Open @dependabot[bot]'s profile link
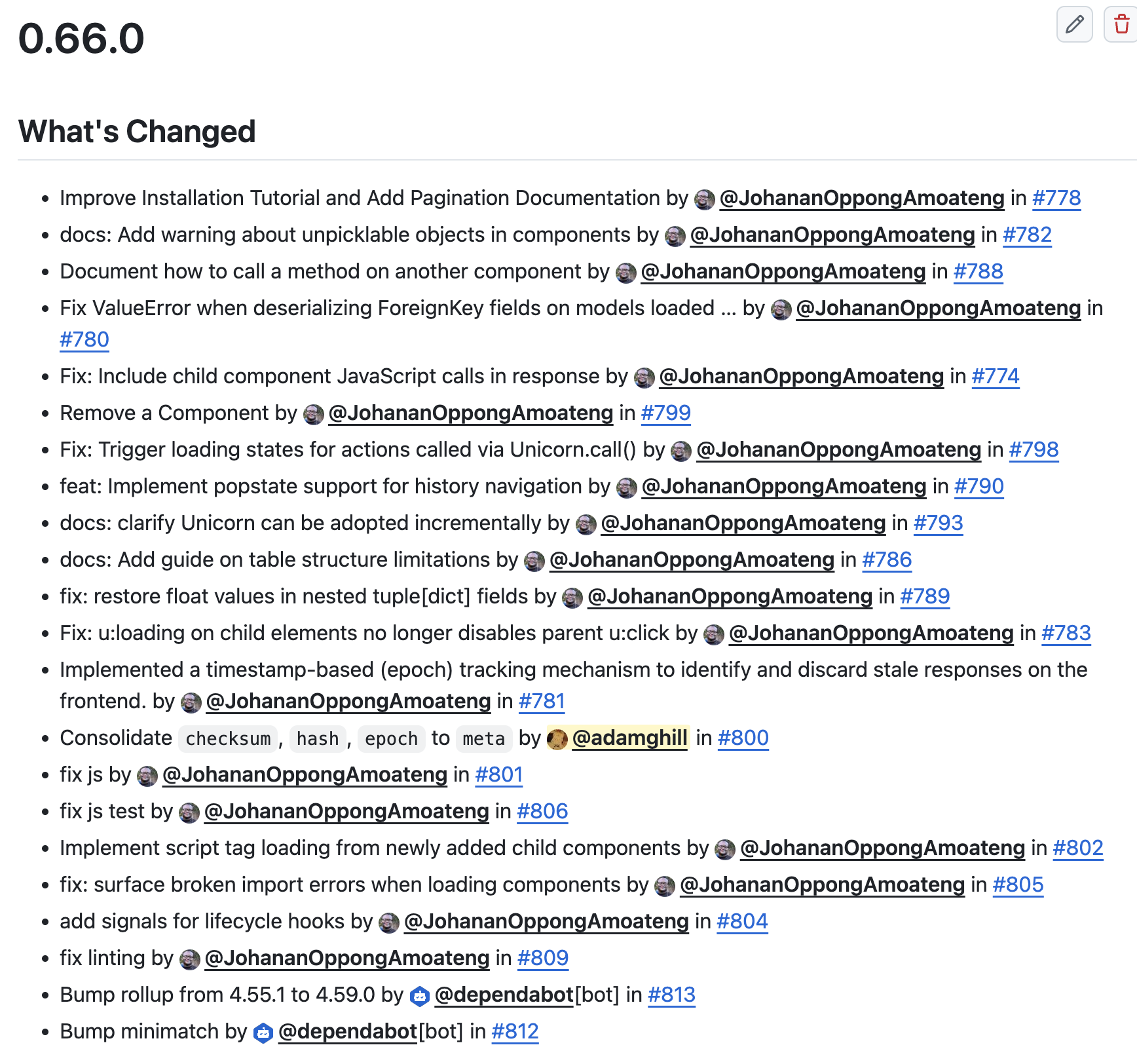 (x=504, y=995)
